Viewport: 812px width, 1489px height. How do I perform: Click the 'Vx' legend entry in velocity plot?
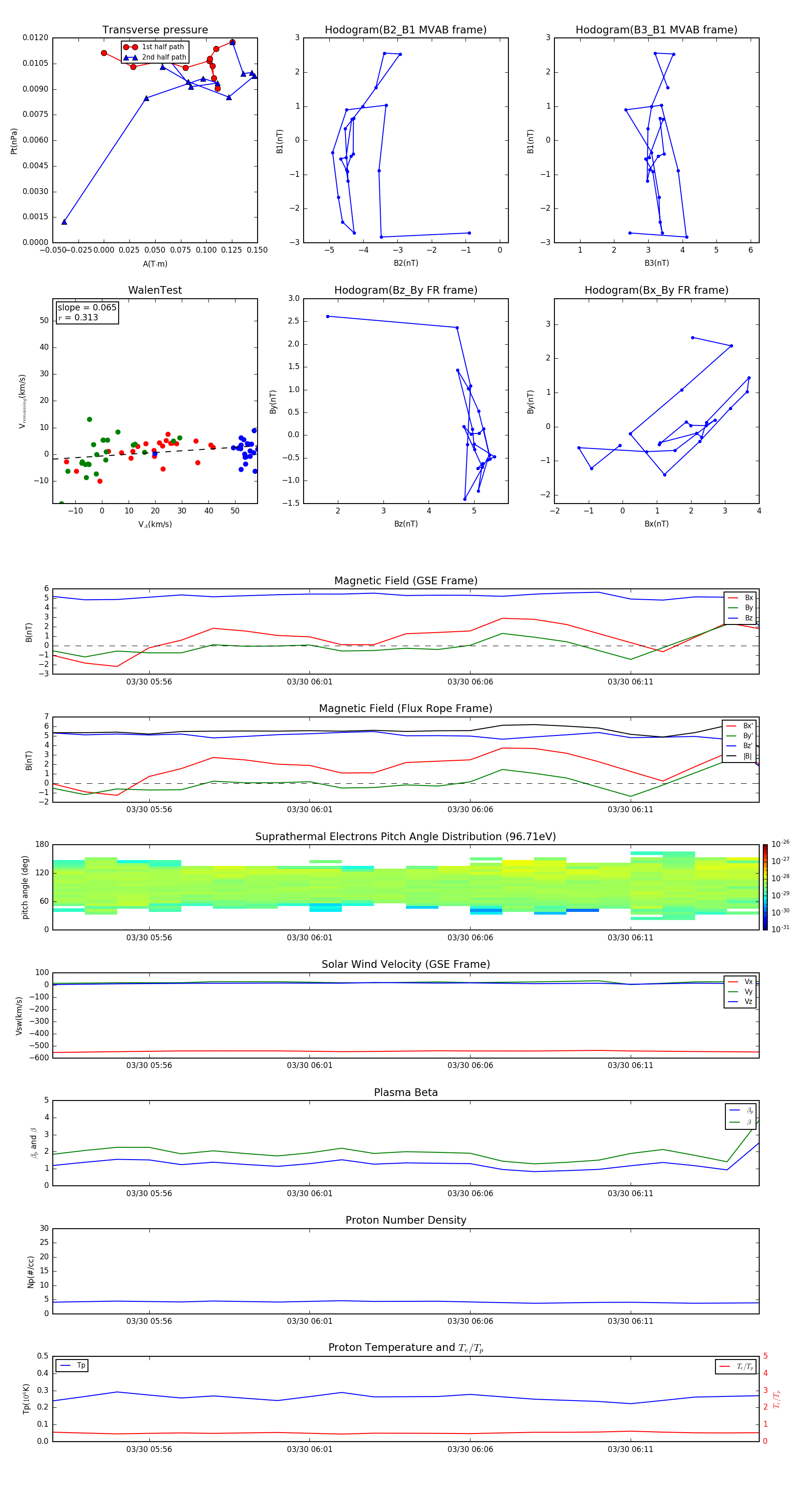[741, 982]
